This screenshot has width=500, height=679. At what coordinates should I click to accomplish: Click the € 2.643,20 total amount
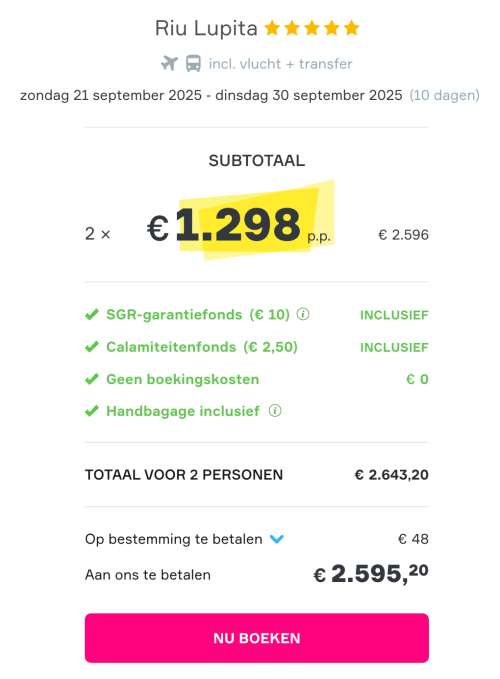[391, 475]
